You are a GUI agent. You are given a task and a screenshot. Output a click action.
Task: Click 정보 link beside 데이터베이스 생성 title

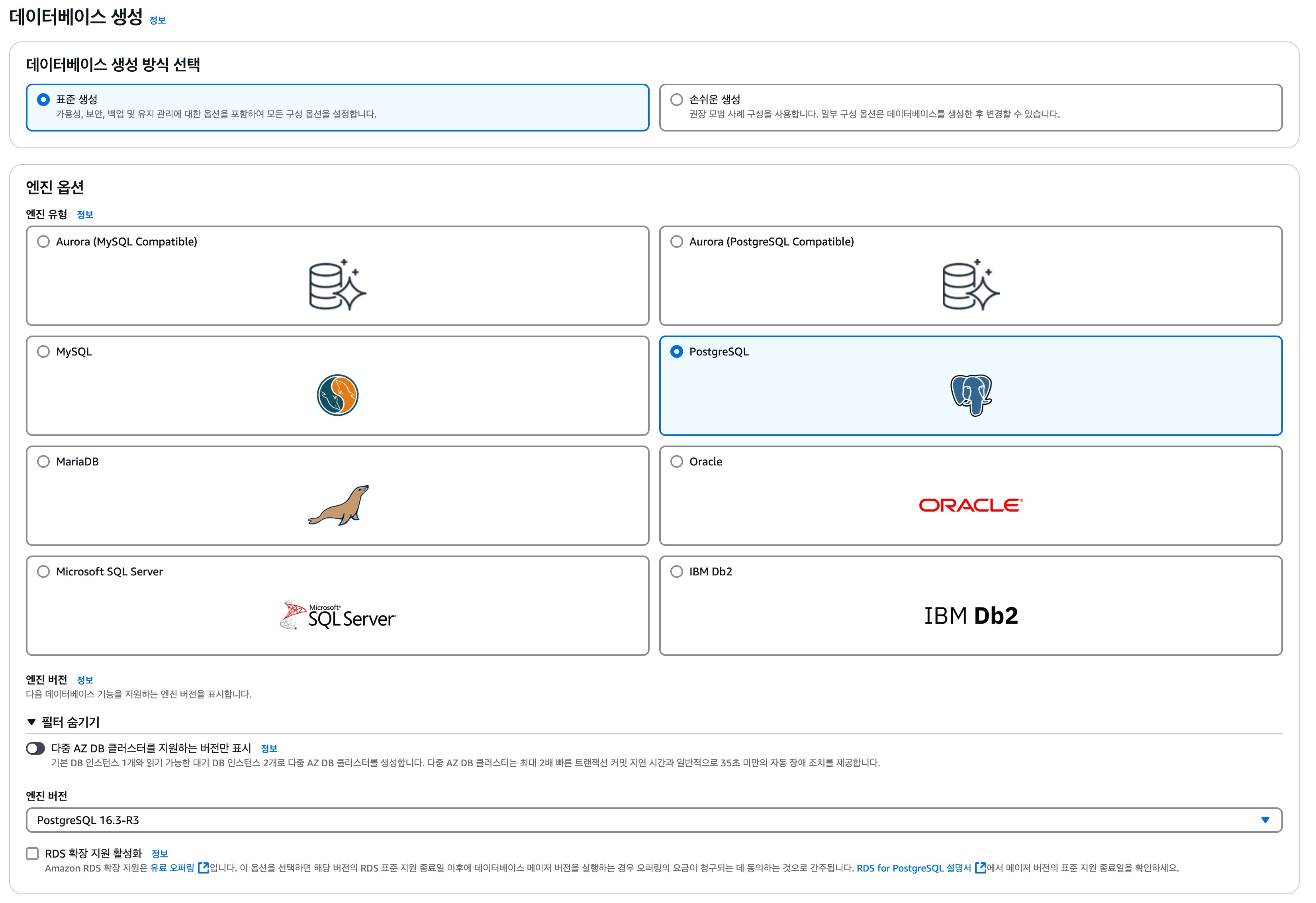point(157,20)
